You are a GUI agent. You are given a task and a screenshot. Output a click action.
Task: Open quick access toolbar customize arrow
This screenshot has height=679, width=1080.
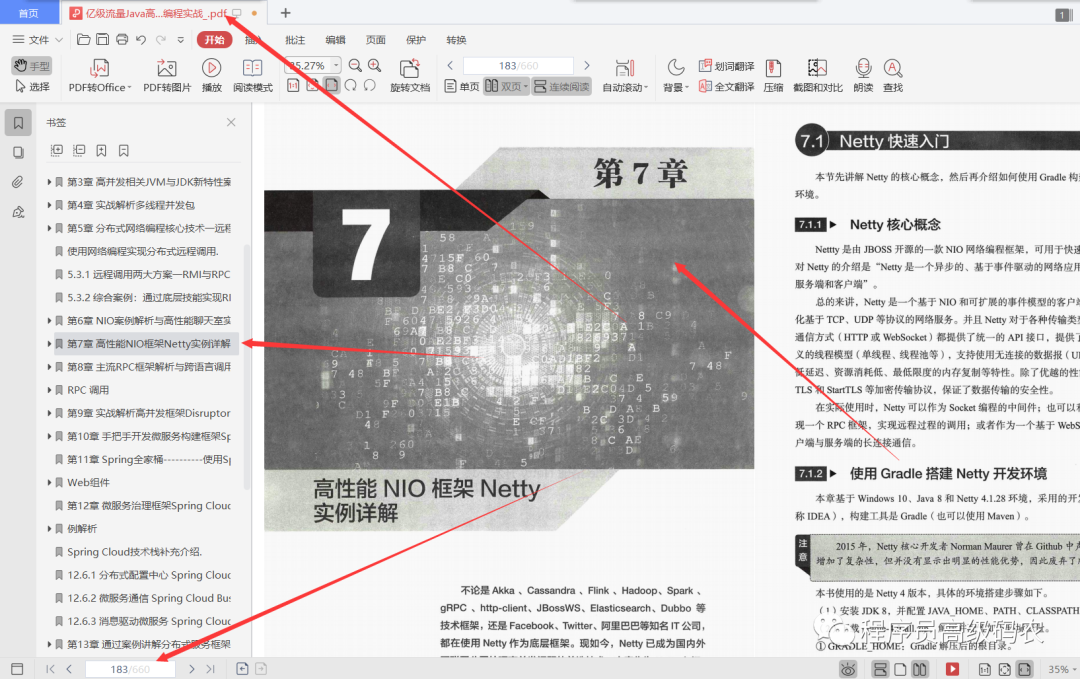pos(180,40)
